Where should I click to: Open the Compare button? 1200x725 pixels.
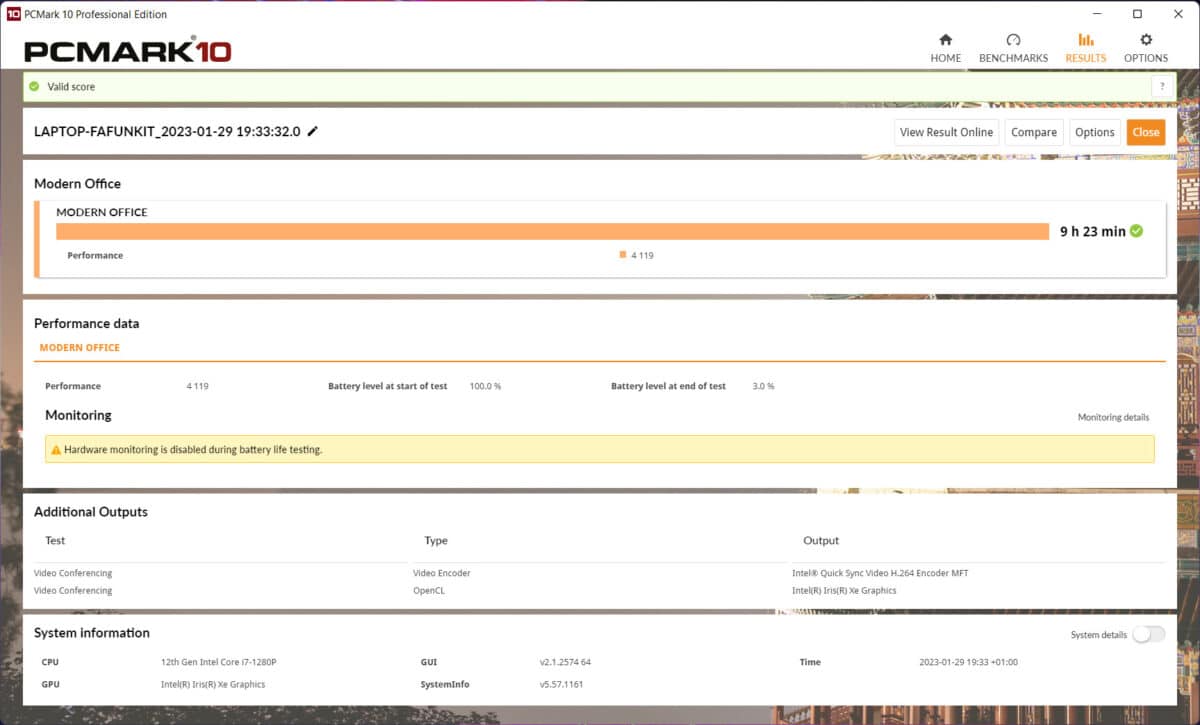point(1034,132)
